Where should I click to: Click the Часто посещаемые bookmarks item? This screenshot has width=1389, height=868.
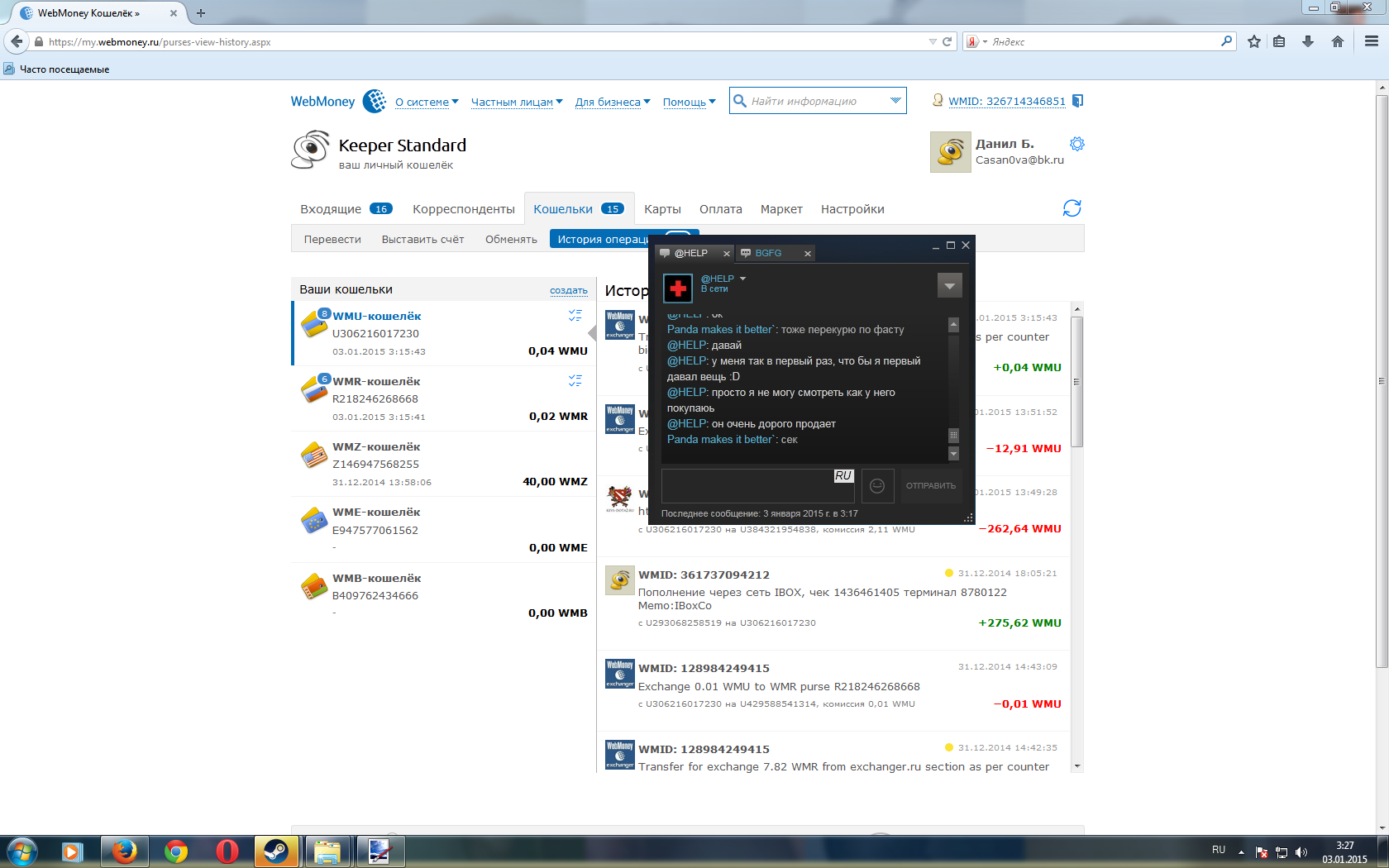pos(56,69)
